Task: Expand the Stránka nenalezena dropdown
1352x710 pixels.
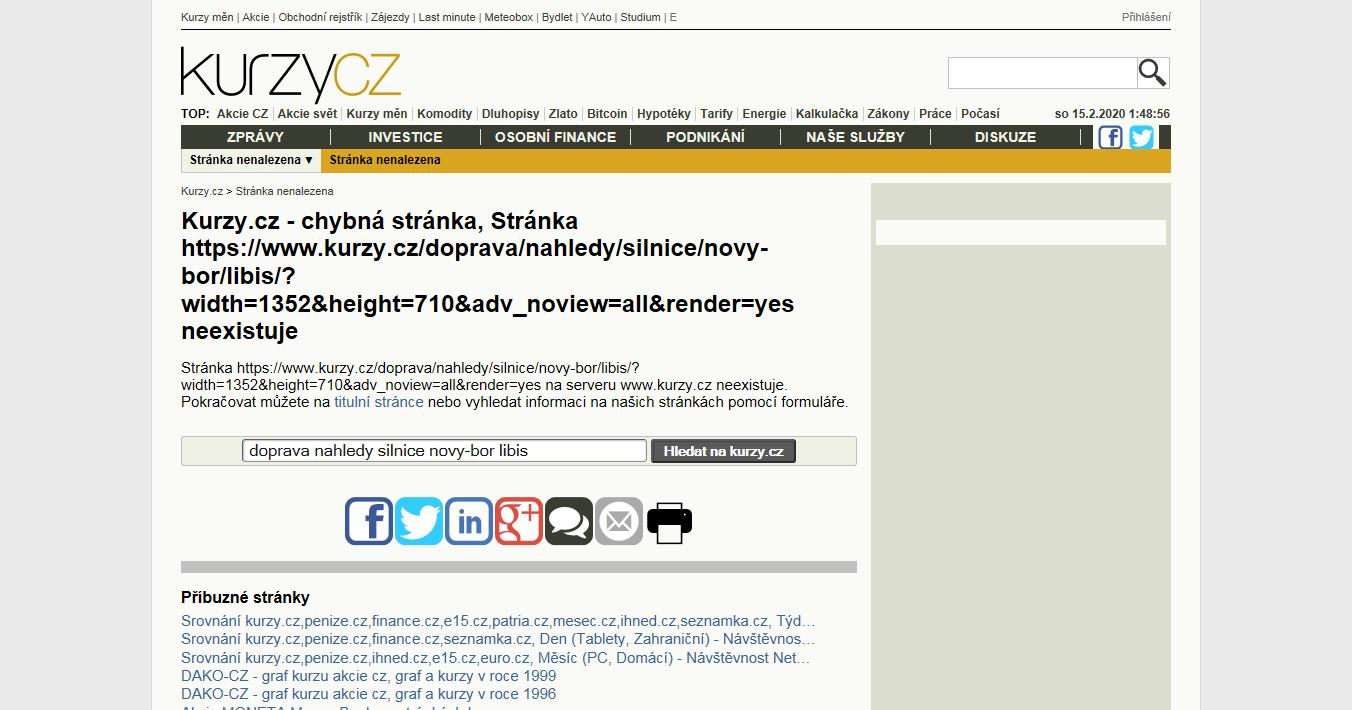Action: [x=251, y=160]
